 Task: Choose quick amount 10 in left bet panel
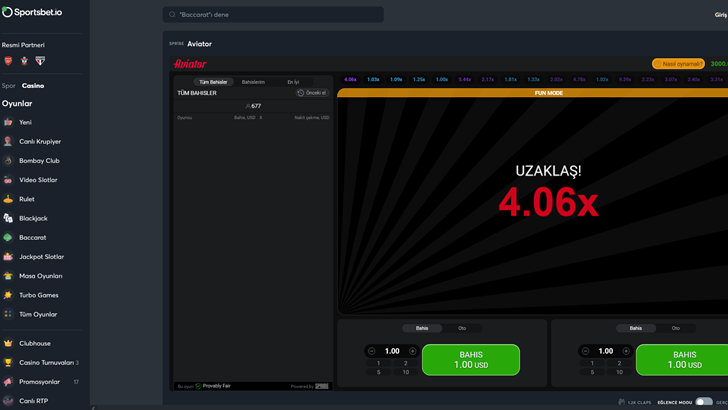coord(405,372)
